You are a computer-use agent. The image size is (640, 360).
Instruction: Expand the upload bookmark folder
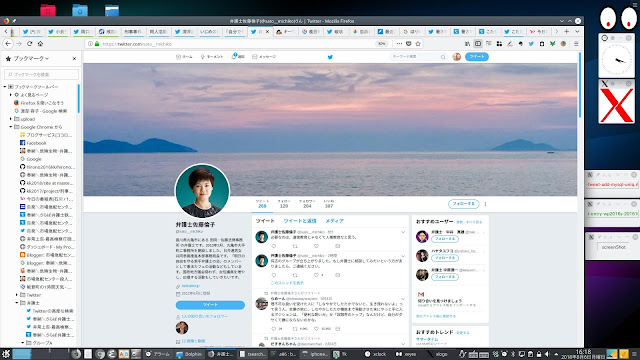tap(11, 119)
